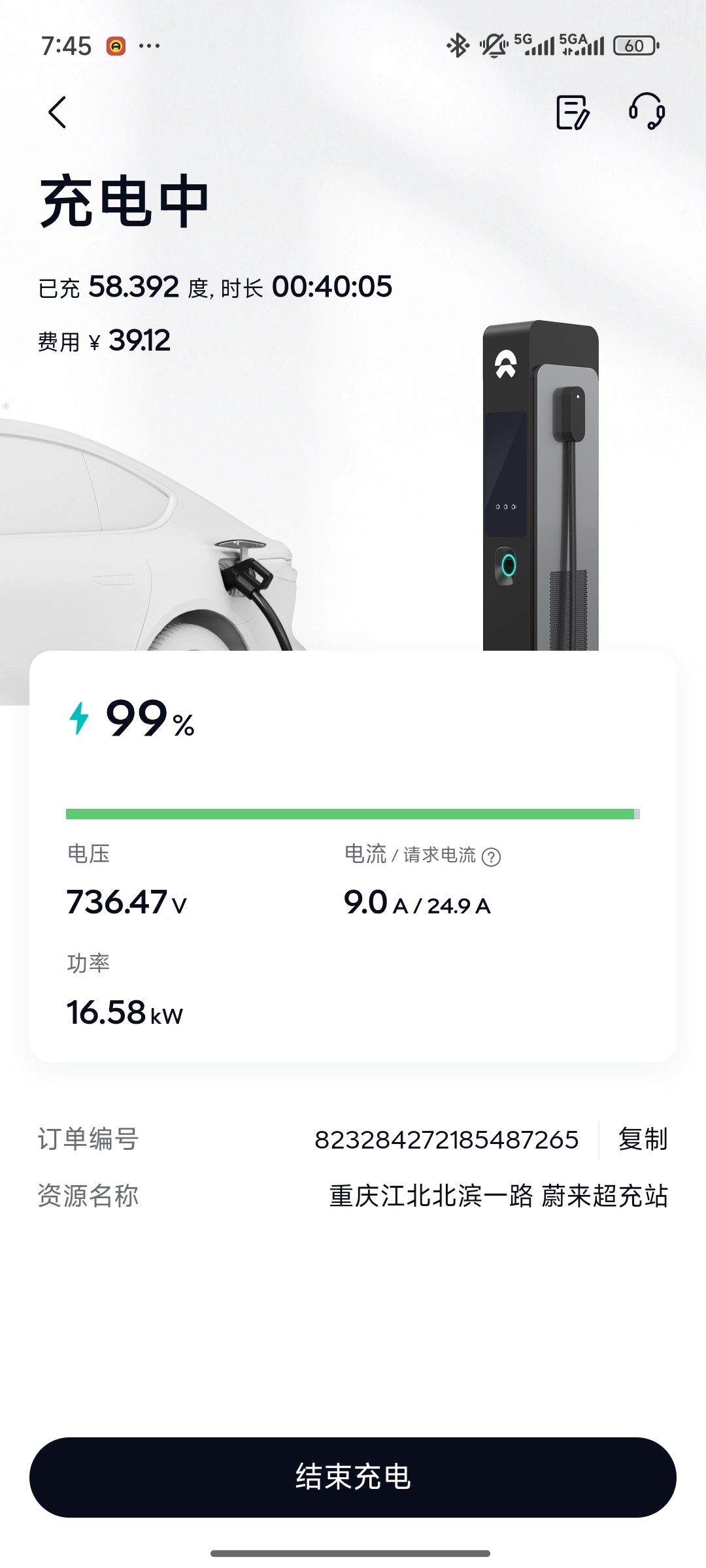The image size is (706, 1568).
Task: Tap the three-dot notification overflow in status bar
Action: 150,46
